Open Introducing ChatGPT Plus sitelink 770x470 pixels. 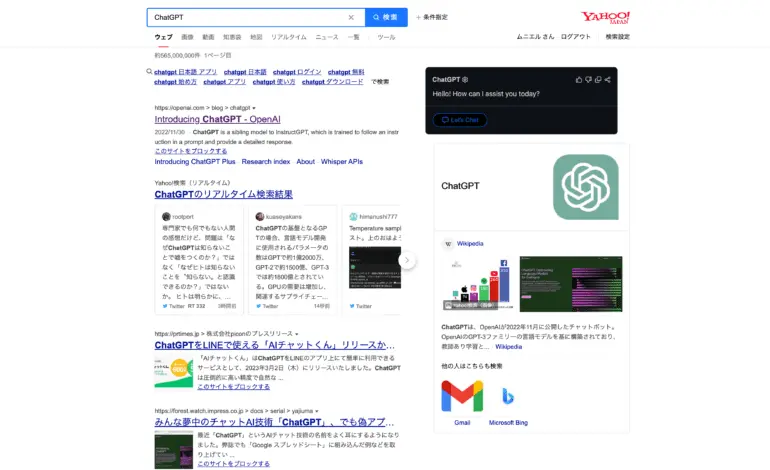click(x=195, y=162)
